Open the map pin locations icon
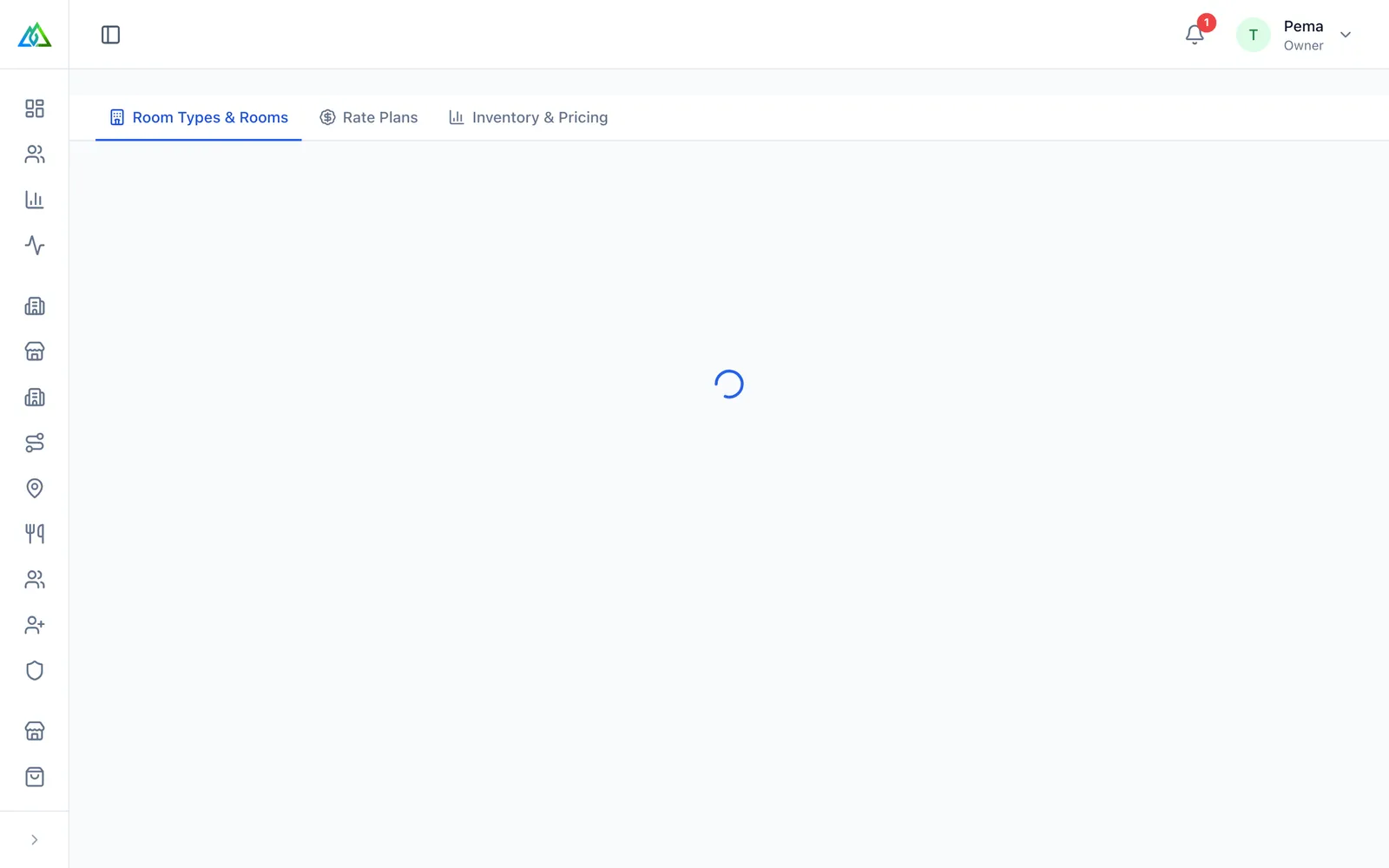The image size is (1389, 868). point(35,488)
